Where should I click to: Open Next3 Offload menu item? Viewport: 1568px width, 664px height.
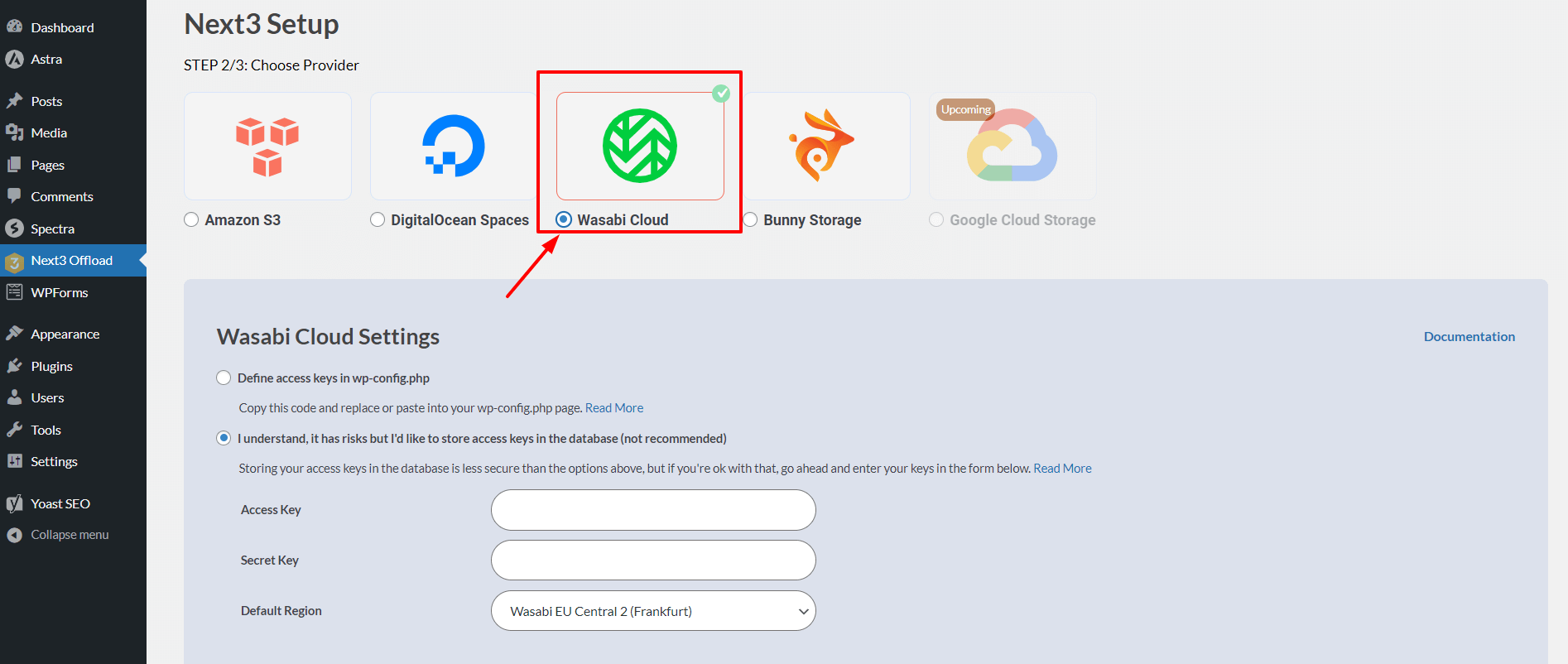(73, 260)
